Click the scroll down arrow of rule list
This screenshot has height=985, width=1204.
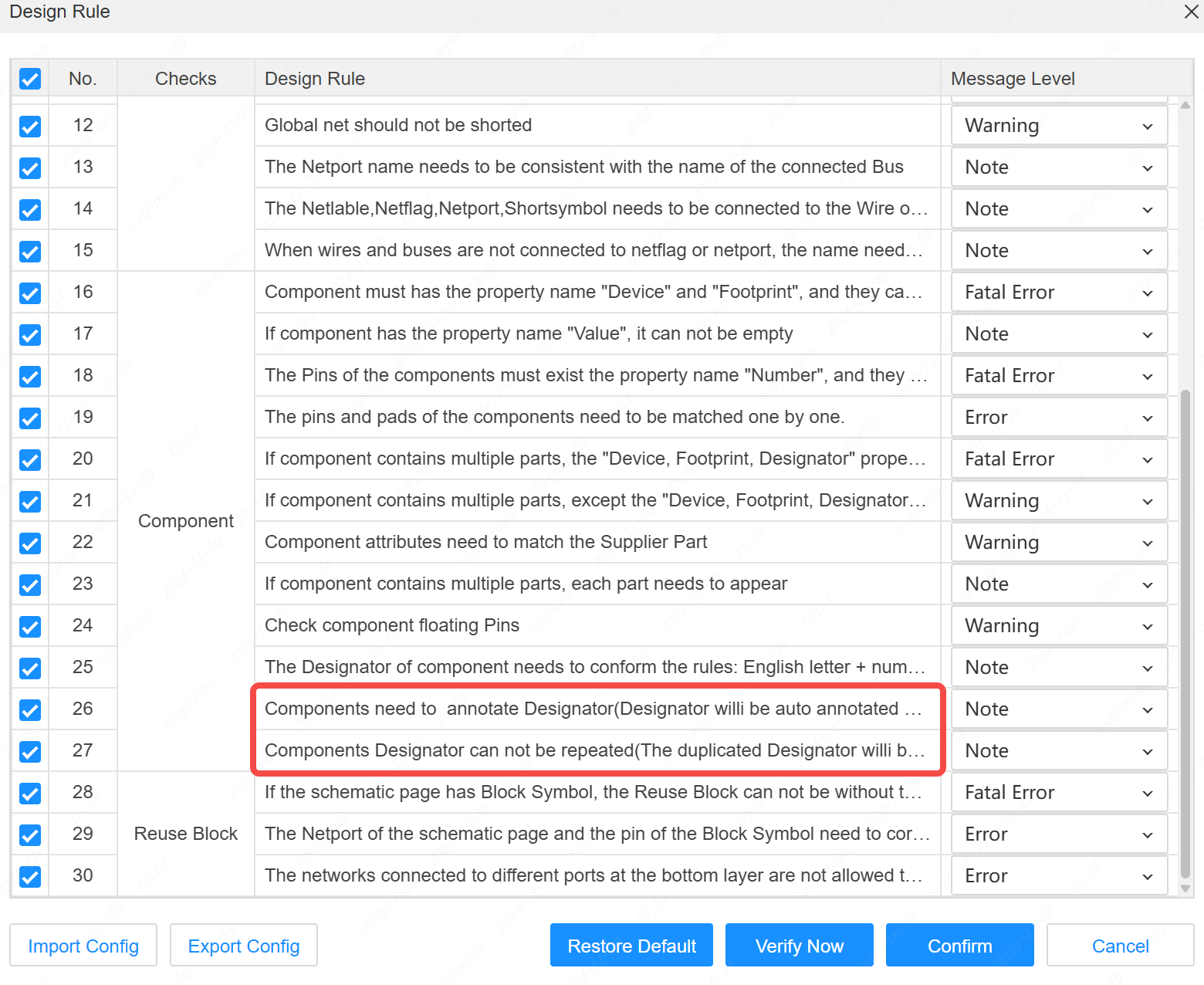(1185, 889)
